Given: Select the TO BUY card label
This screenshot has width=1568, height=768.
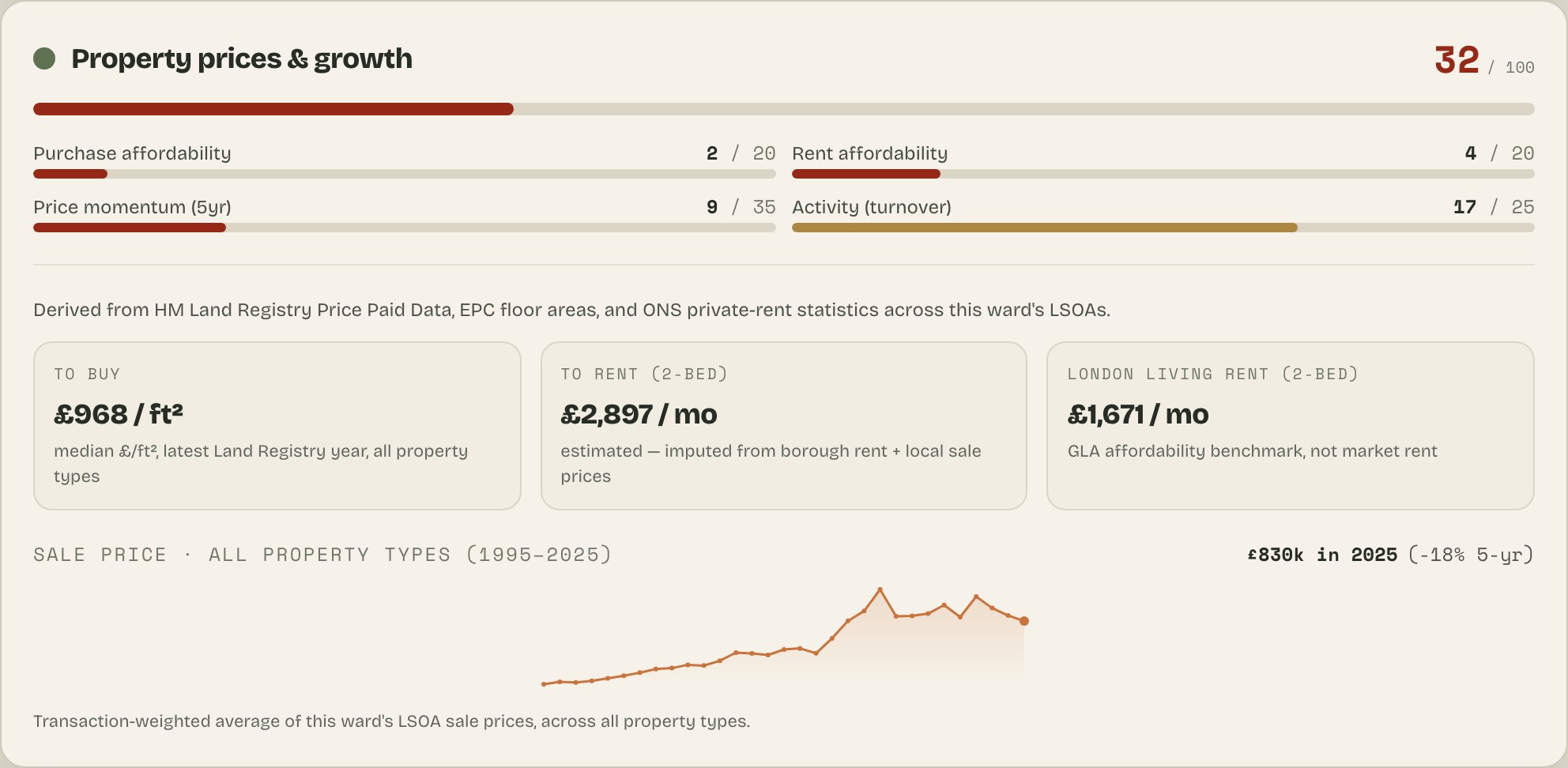Looking at the screenshot, I should pyautogui.click(x=87, y=374).
